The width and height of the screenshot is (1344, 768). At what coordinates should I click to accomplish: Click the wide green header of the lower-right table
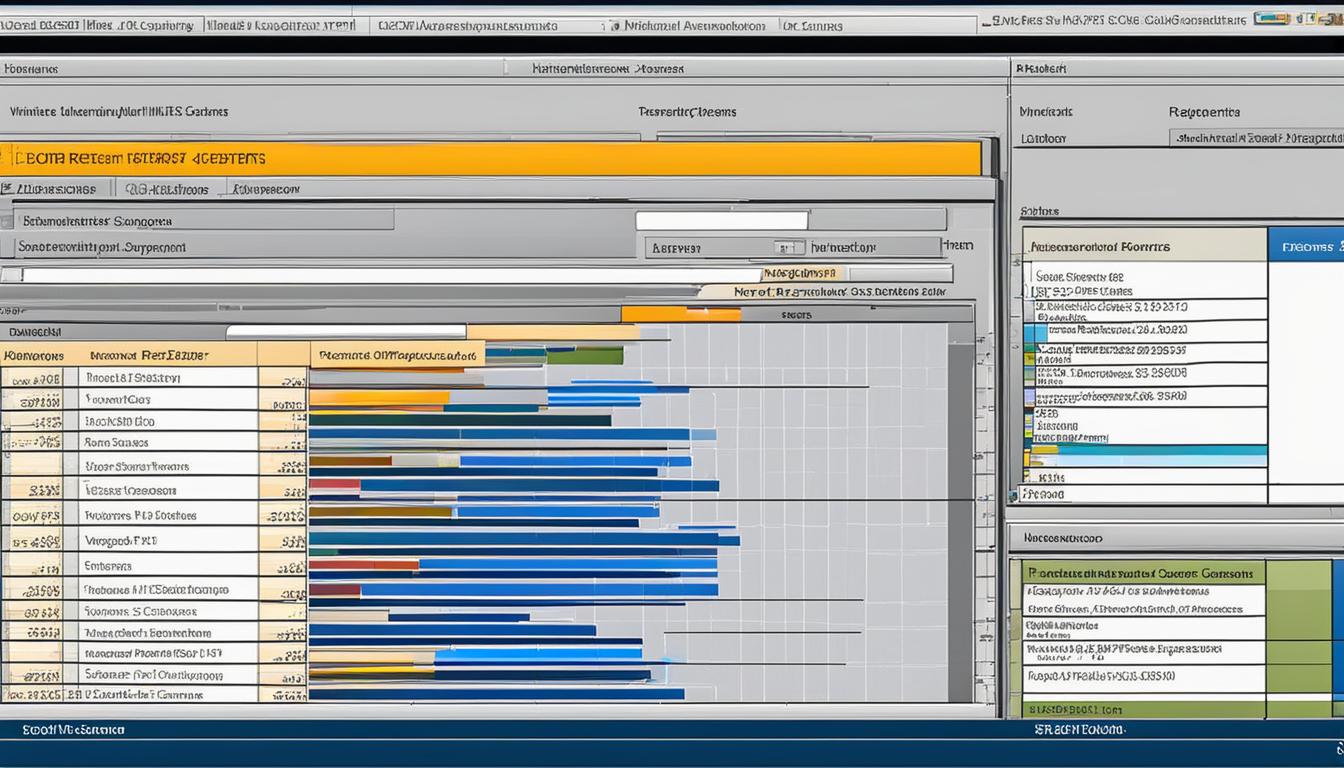(1144, 573)
